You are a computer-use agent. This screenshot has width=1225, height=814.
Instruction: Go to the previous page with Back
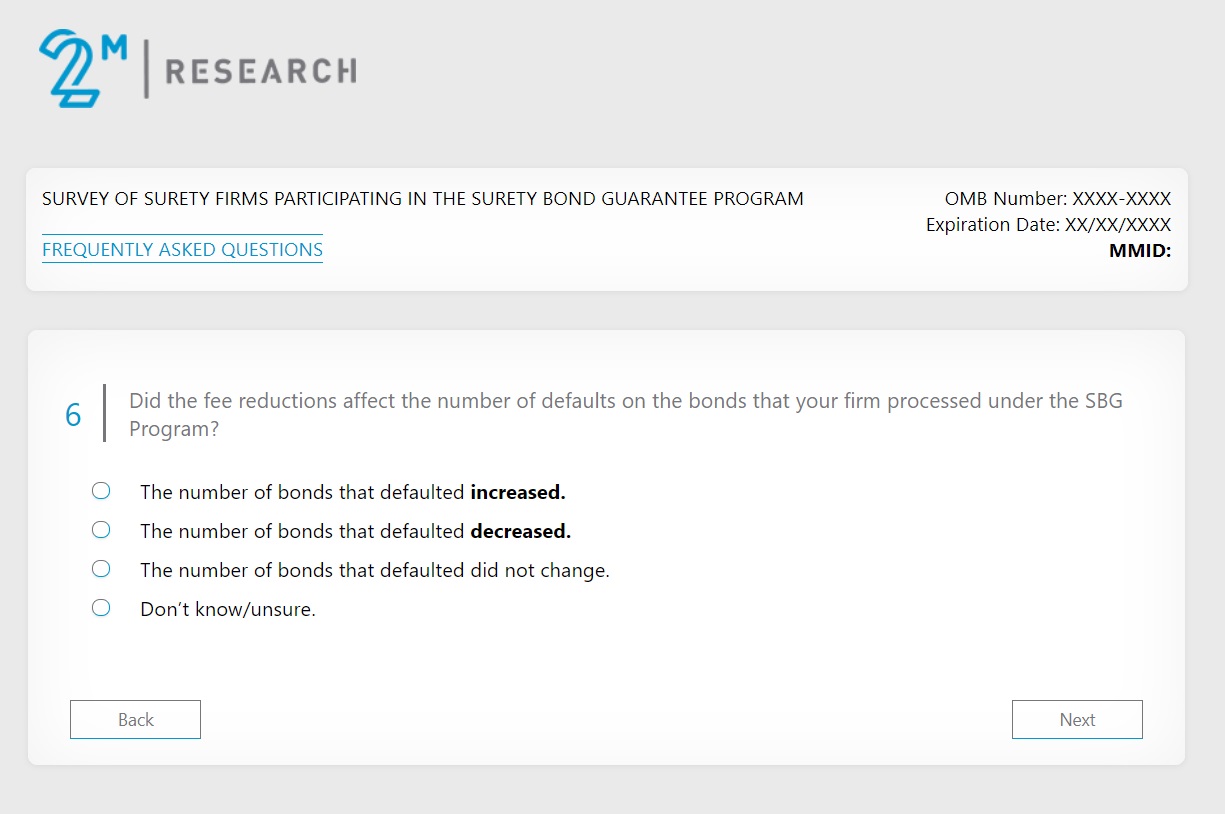tap(135, 719)
